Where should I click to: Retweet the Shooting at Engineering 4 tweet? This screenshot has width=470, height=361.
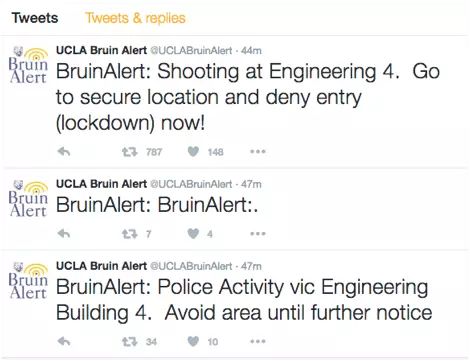click(130, 152)
